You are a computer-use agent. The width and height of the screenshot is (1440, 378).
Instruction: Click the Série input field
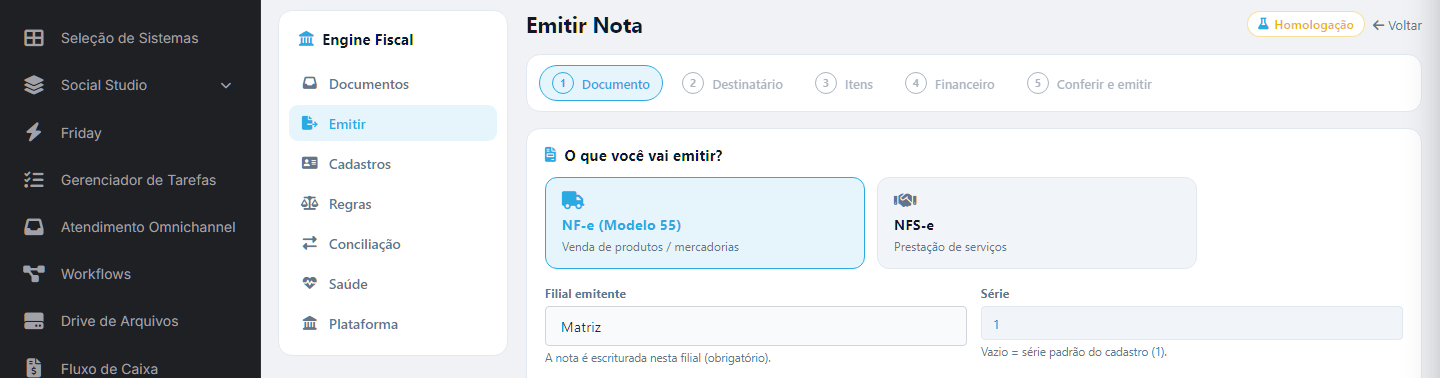[1192, 324]
